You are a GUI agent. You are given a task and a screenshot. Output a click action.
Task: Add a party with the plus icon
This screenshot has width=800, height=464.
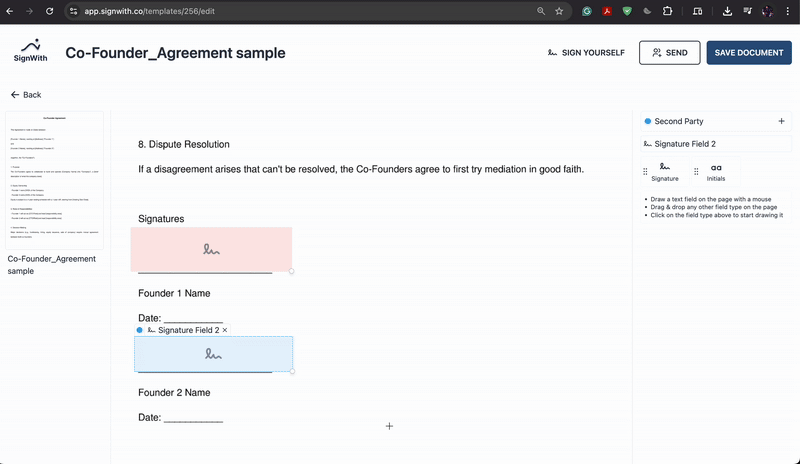click(781, 121)
